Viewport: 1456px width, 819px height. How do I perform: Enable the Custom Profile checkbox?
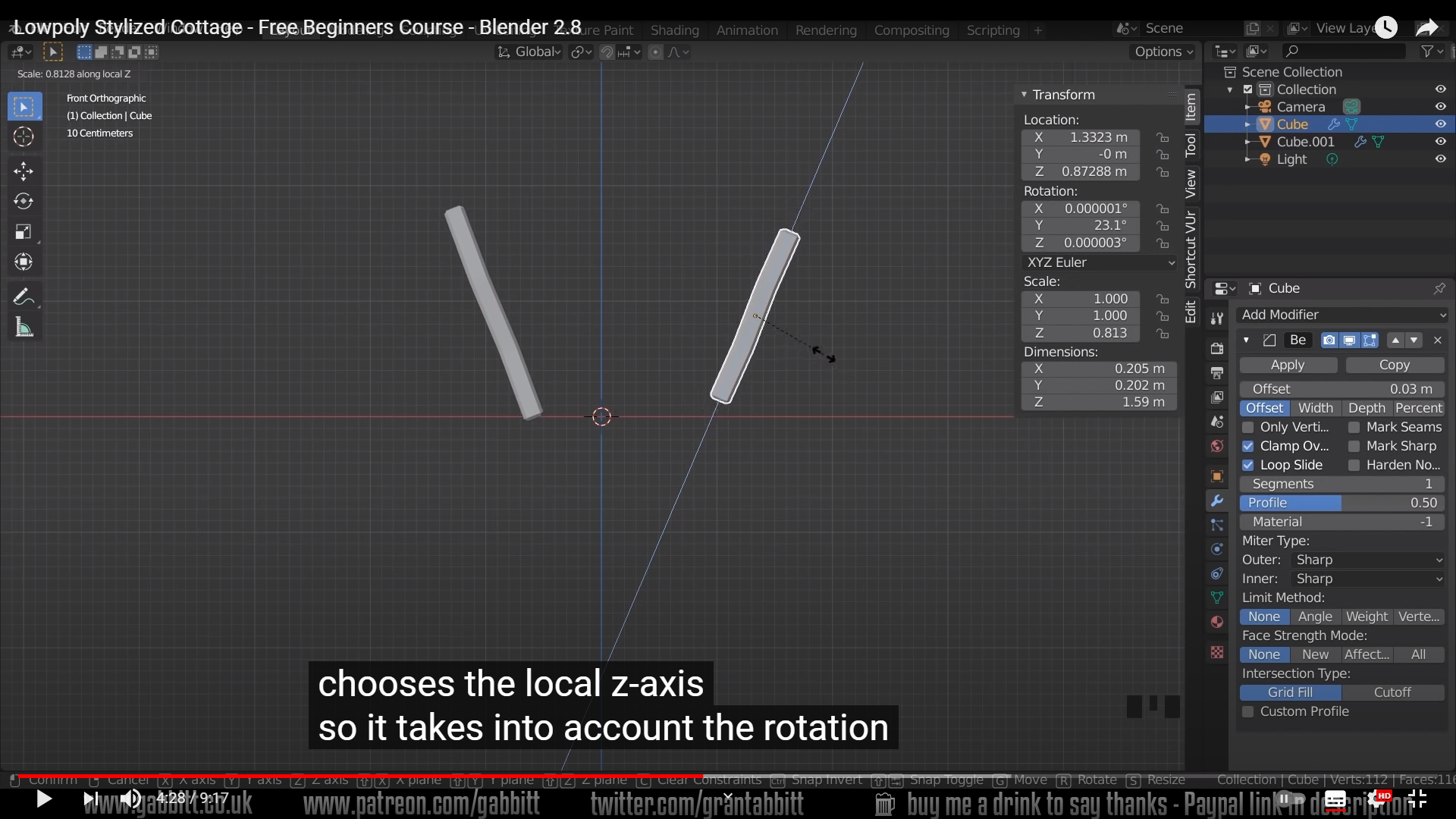coord(1248,711)
